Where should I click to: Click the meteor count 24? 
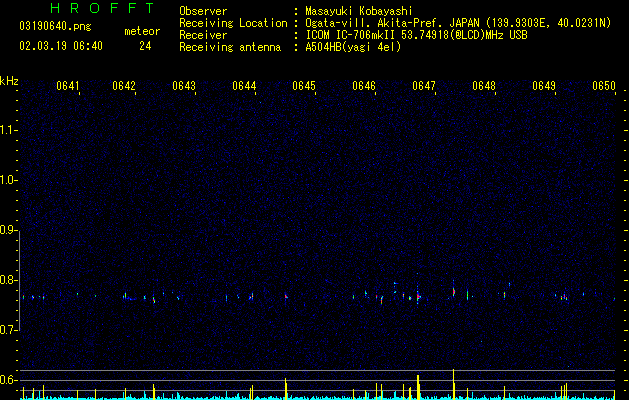coord(145,46)
